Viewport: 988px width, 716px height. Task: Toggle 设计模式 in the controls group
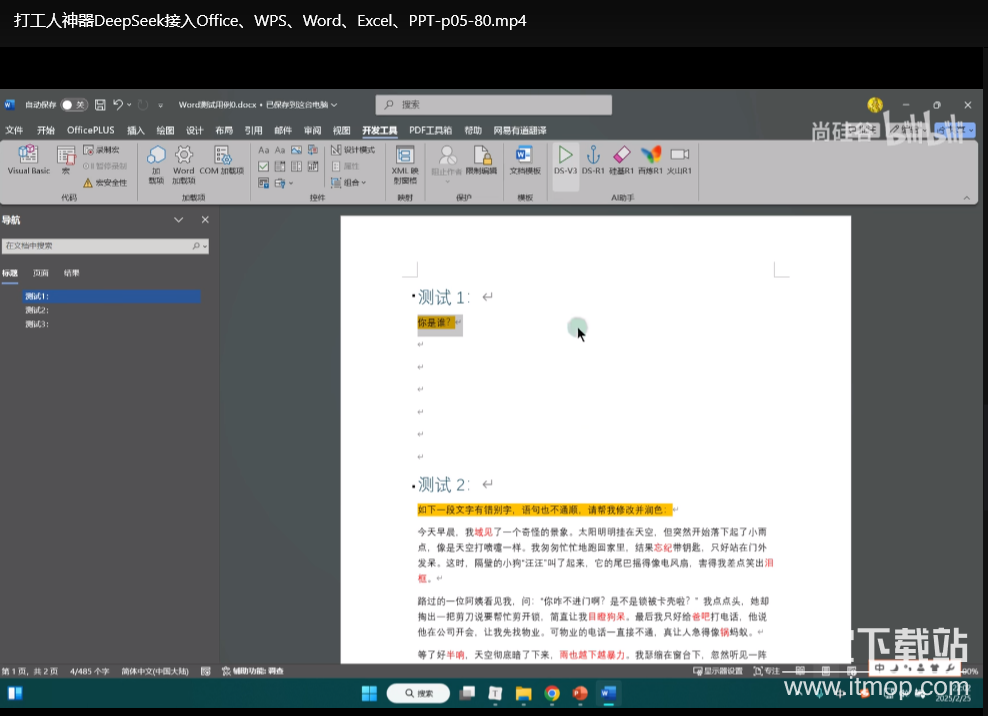click(354, 150)
